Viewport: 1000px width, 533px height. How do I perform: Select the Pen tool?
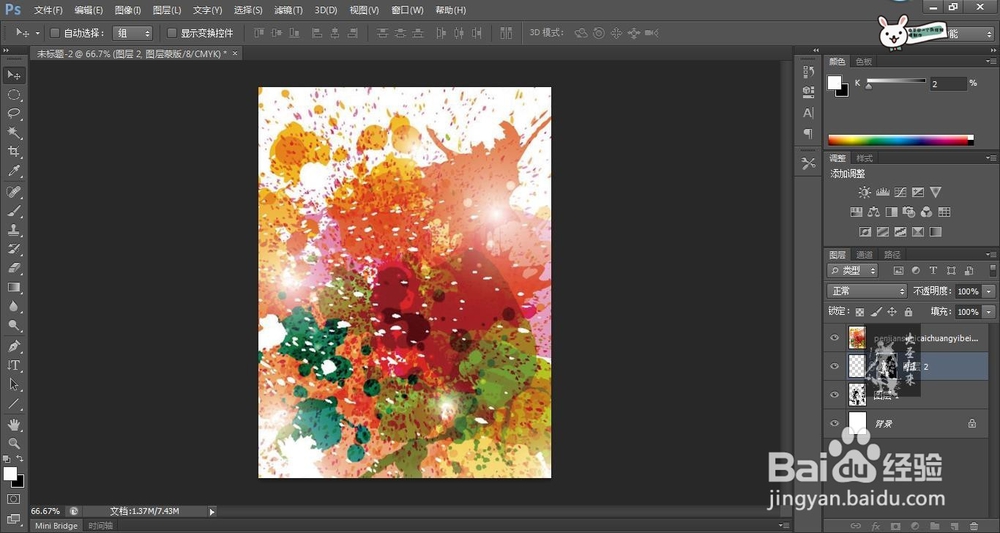[x=14, y=347]
